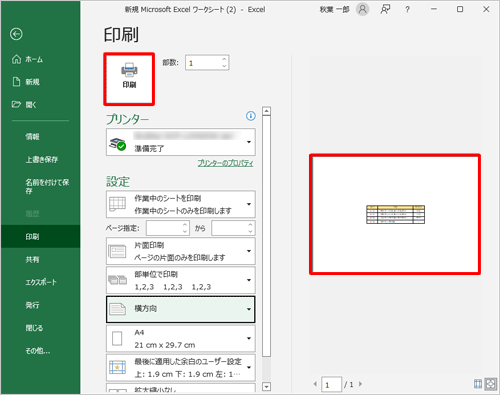Click the settings vertical scrollbar thumb

[x=266, y=236]
